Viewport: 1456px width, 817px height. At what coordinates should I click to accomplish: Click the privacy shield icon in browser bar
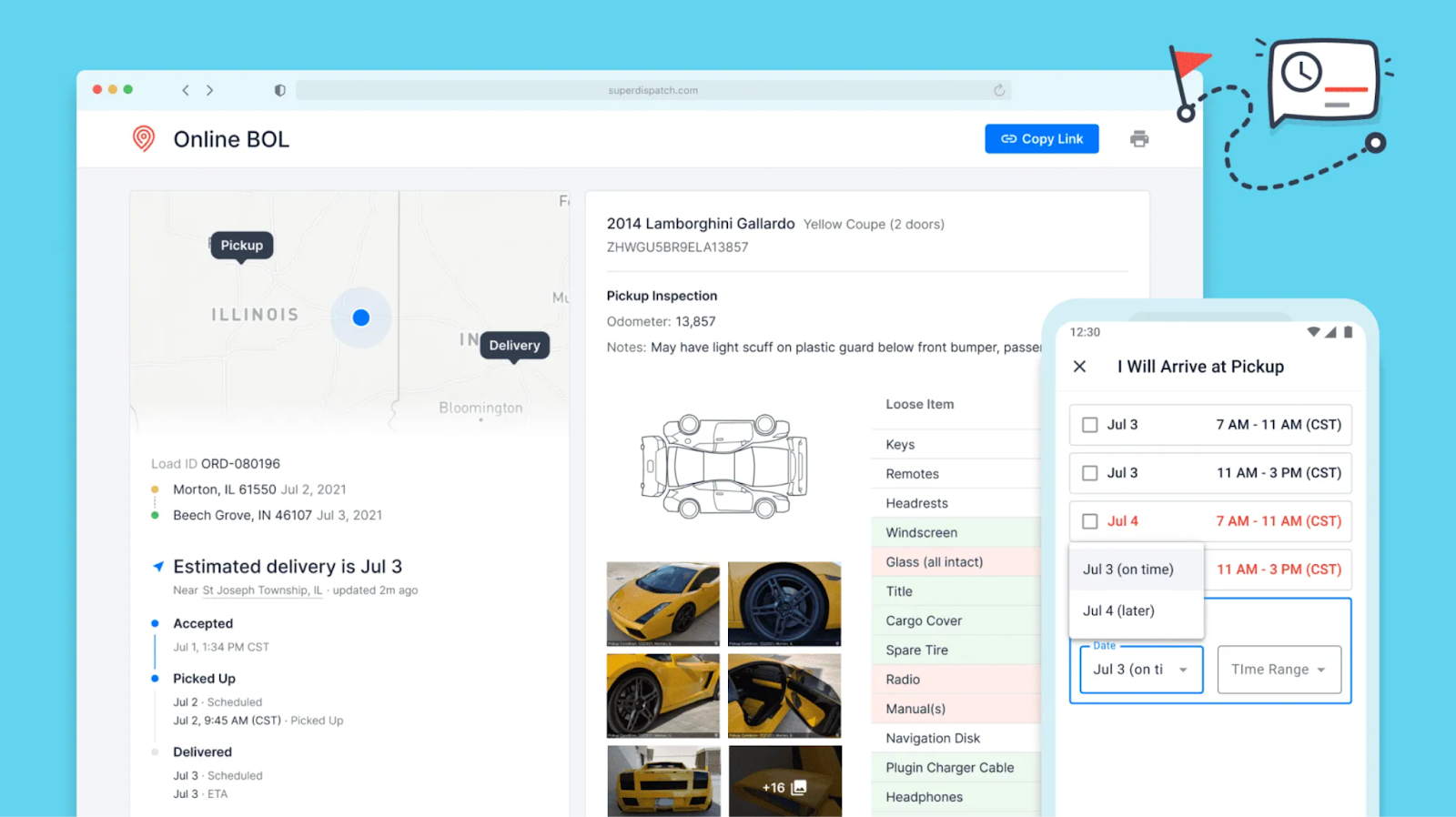279,90
